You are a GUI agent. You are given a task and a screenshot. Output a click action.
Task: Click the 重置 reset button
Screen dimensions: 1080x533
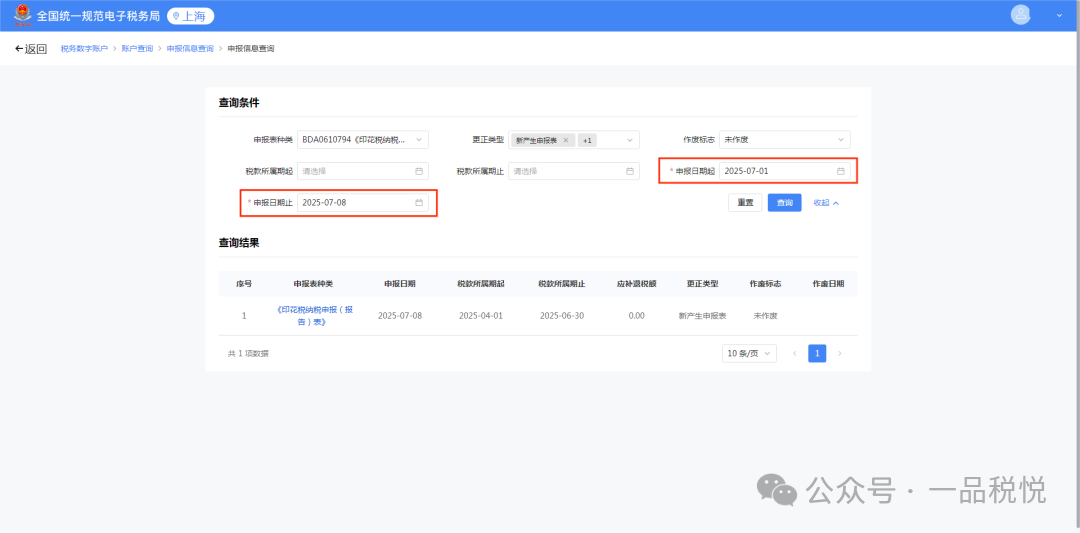click(745, 203)
